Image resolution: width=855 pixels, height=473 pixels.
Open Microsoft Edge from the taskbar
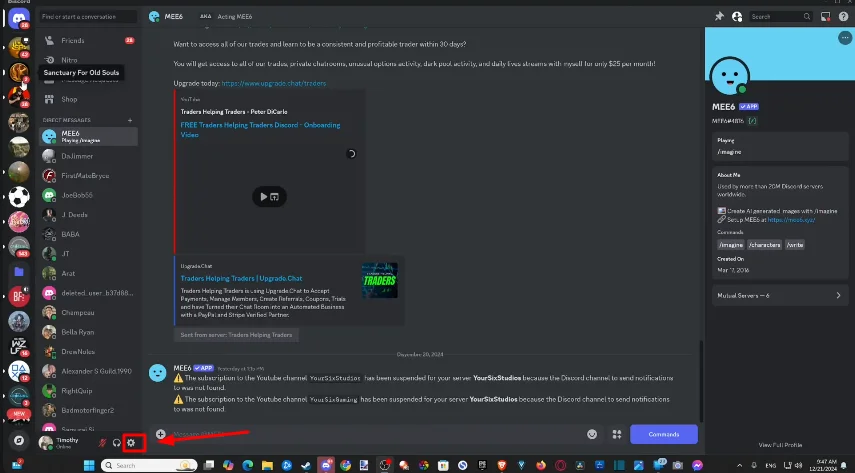[248, 465]
